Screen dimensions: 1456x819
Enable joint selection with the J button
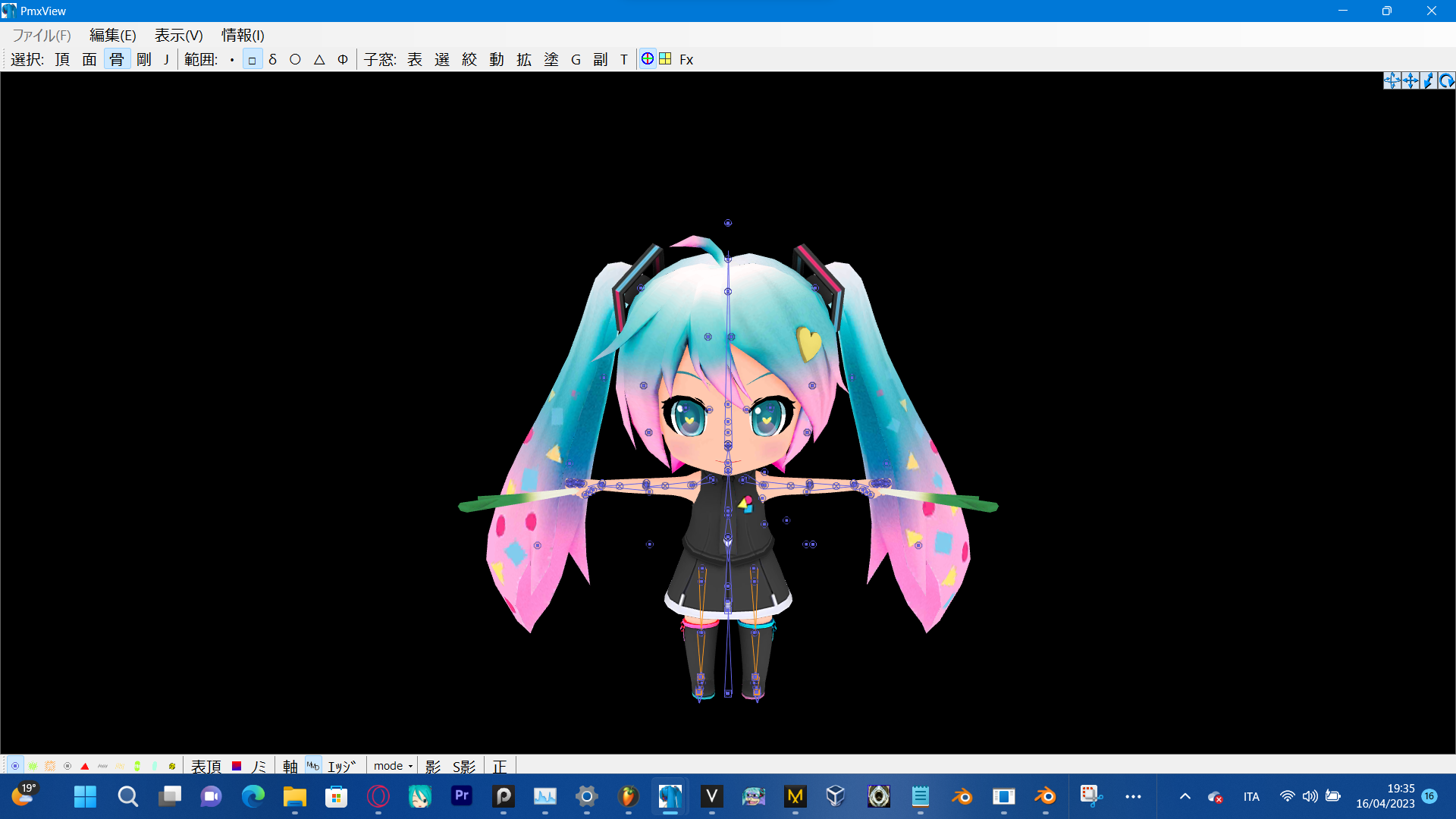click(x=166, y=59)
